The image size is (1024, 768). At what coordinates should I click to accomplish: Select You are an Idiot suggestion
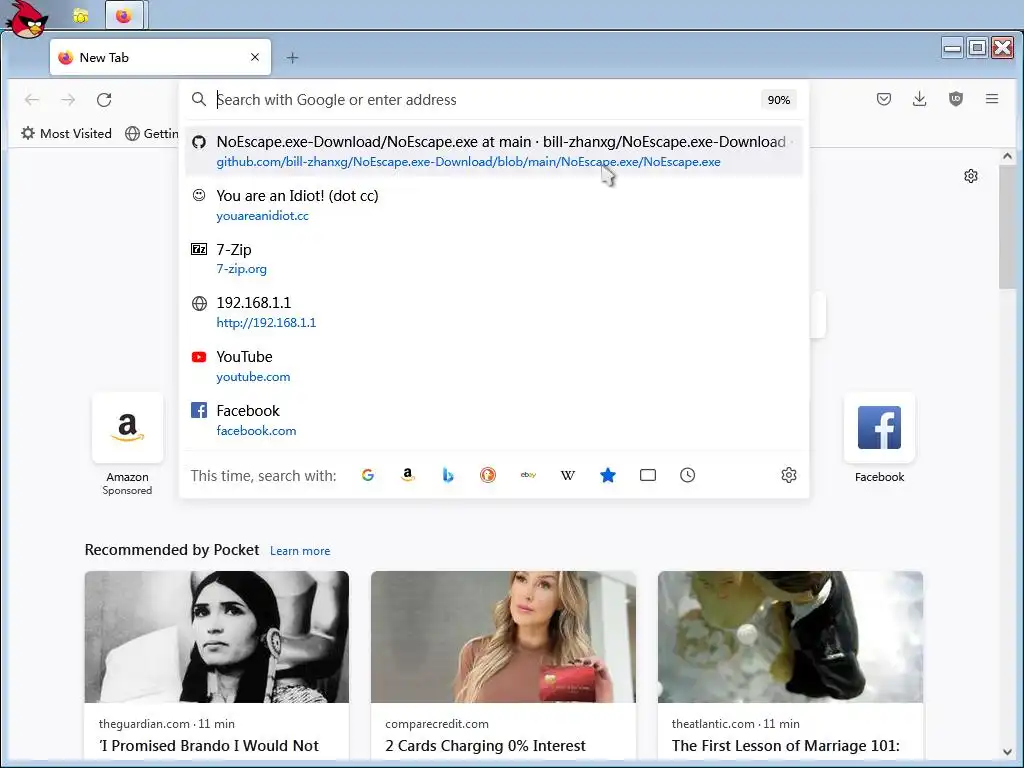pyautogui.click(x=494, y=205)
